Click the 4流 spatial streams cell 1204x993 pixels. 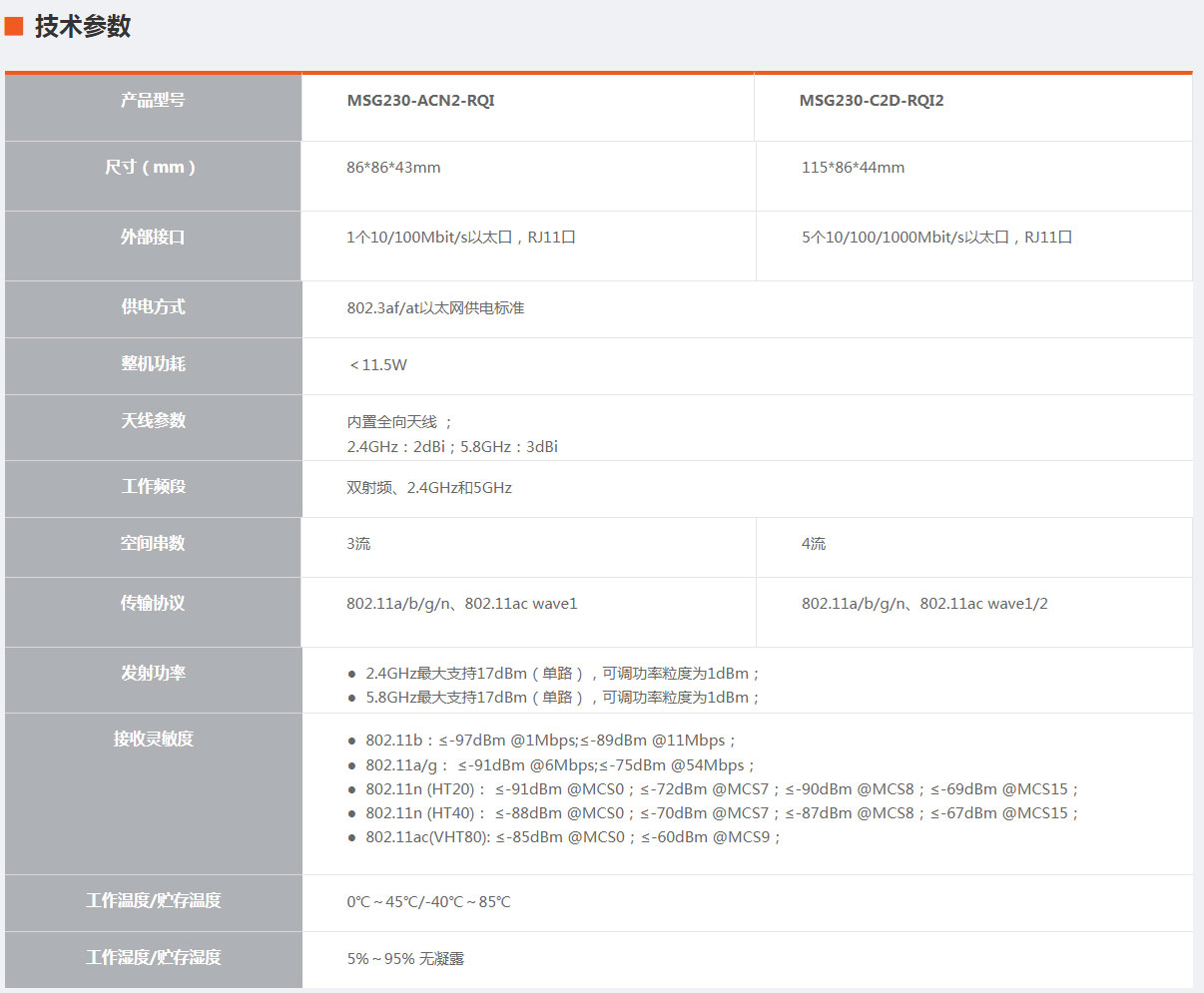[x=814, y=544]
